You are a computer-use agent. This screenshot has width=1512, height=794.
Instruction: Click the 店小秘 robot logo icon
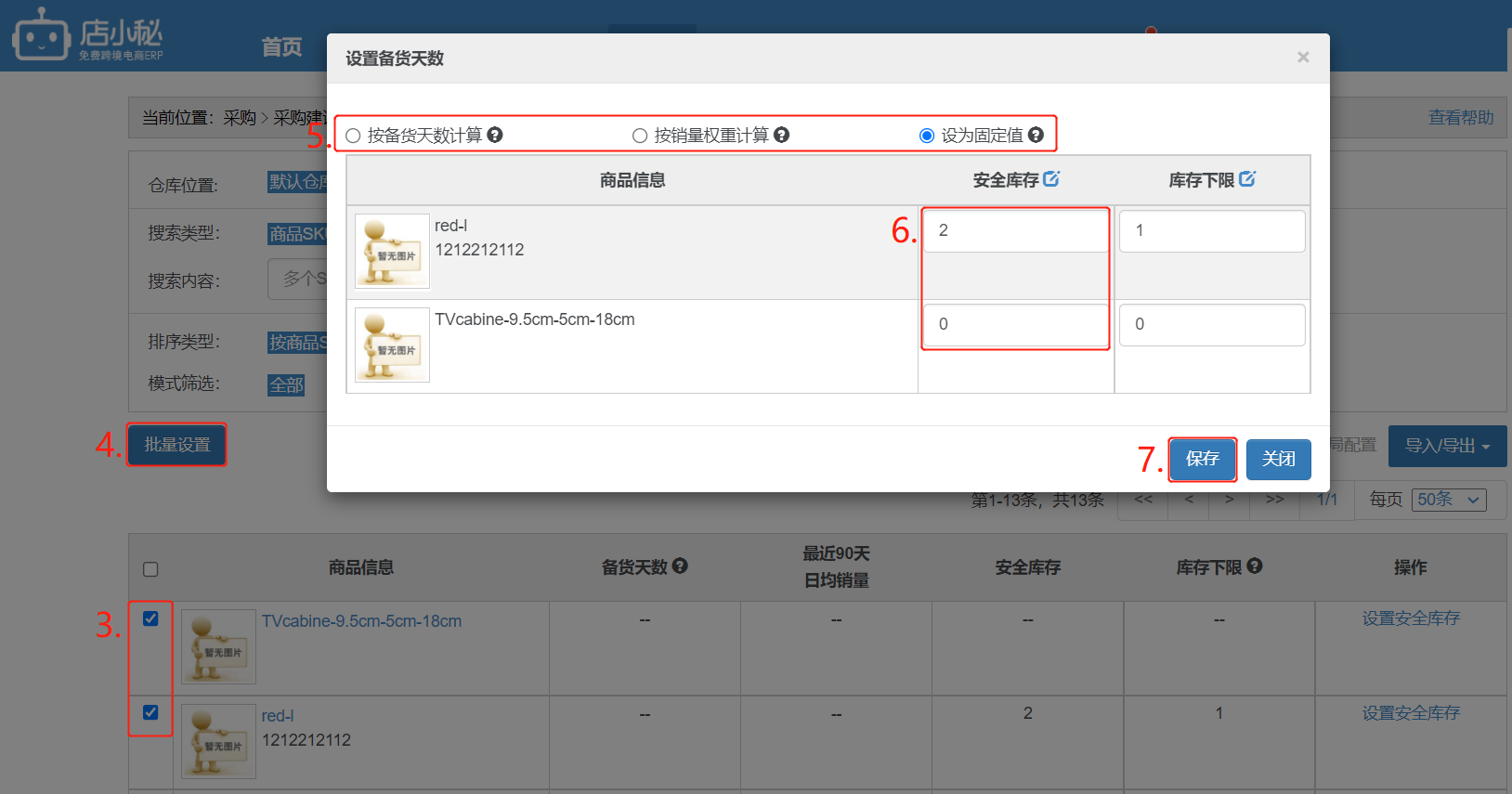[41, 35]
